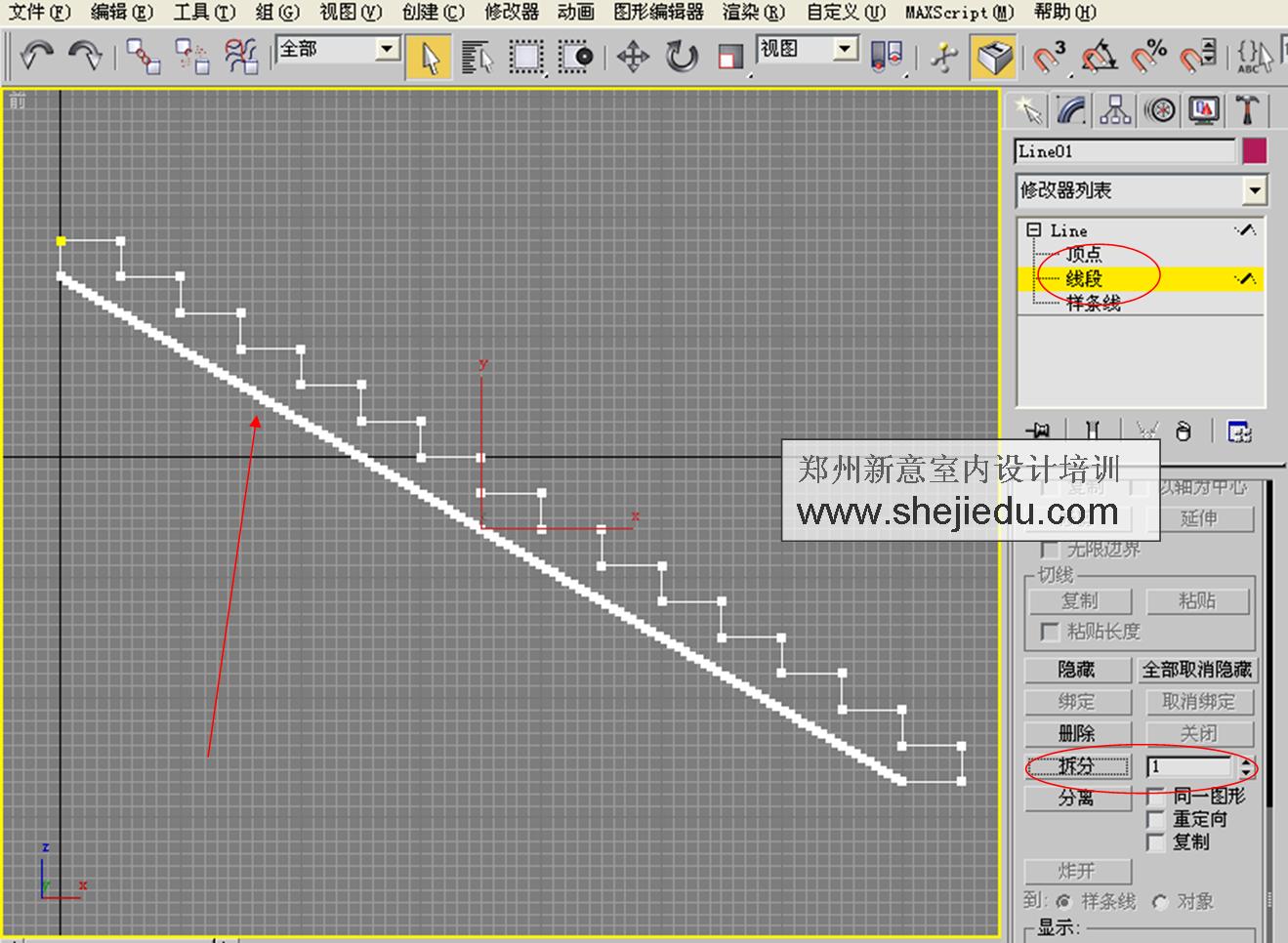
Task: Enable the 重定向 option
Action: pyautogui.click(x=1156, y=820)
